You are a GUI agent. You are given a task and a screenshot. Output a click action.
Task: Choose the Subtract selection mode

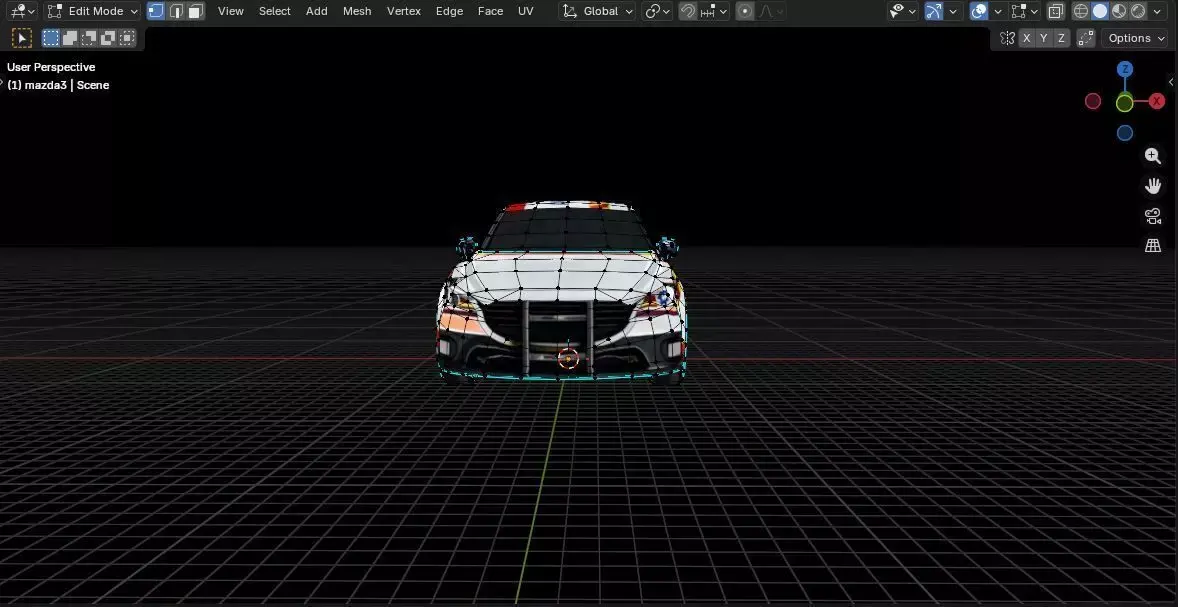pyautogui.click(x=89, y=38)
